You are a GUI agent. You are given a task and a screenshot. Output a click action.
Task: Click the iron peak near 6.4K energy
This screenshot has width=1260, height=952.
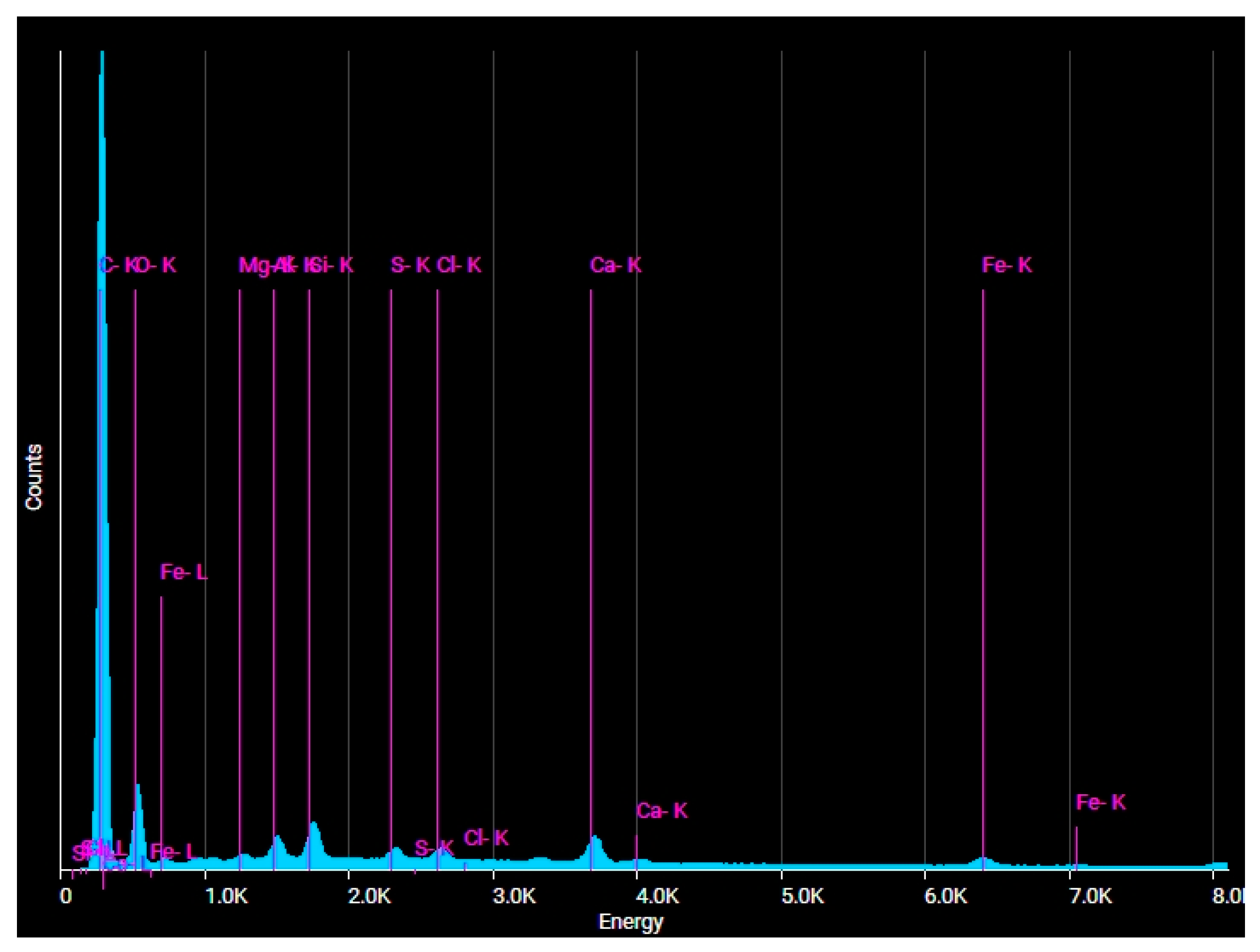pos(983,862)
